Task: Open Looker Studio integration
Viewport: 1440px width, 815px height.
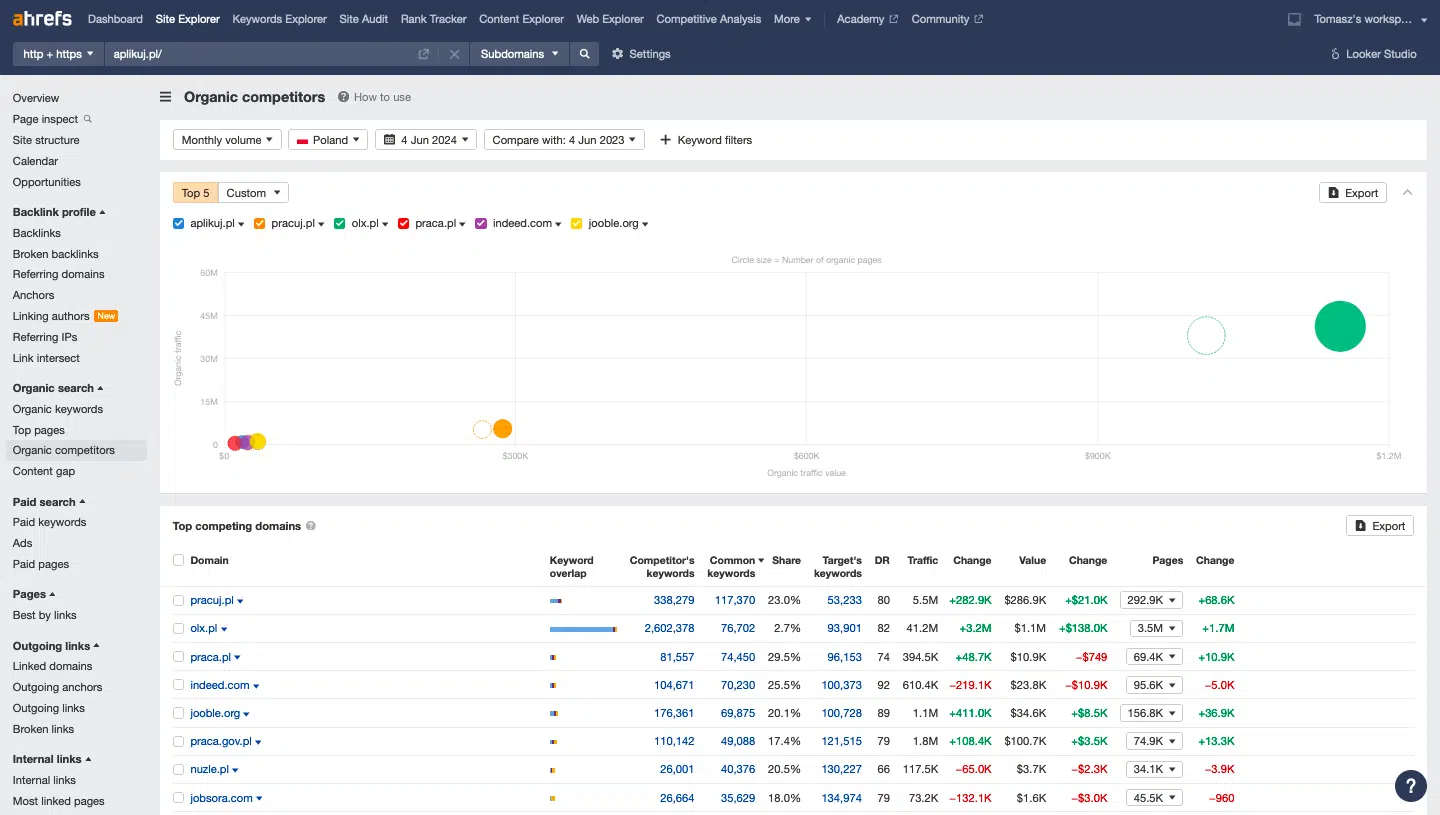Action: point(1373,54)
